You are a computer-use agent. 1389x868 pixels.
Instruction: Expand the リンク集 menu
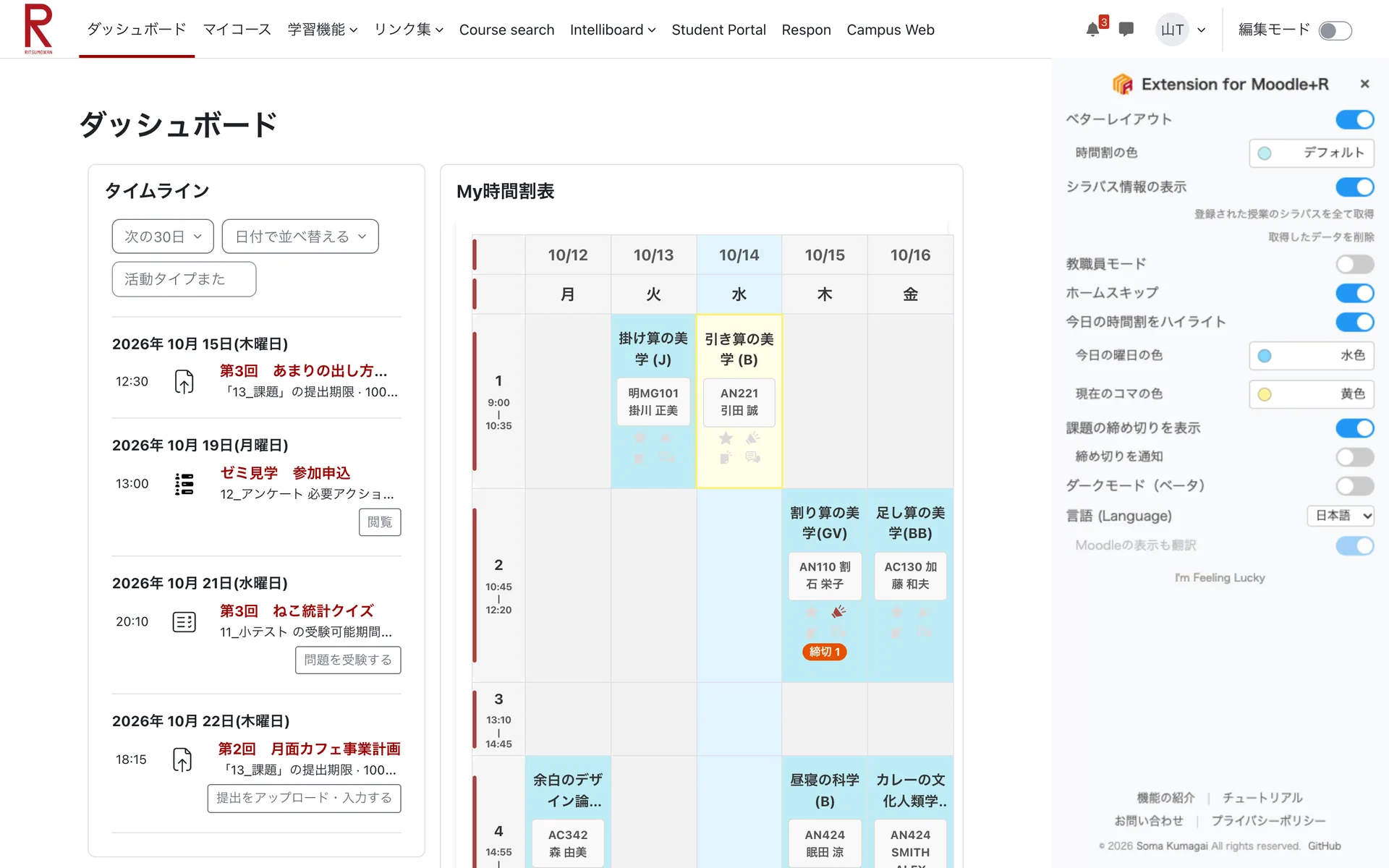408,30
